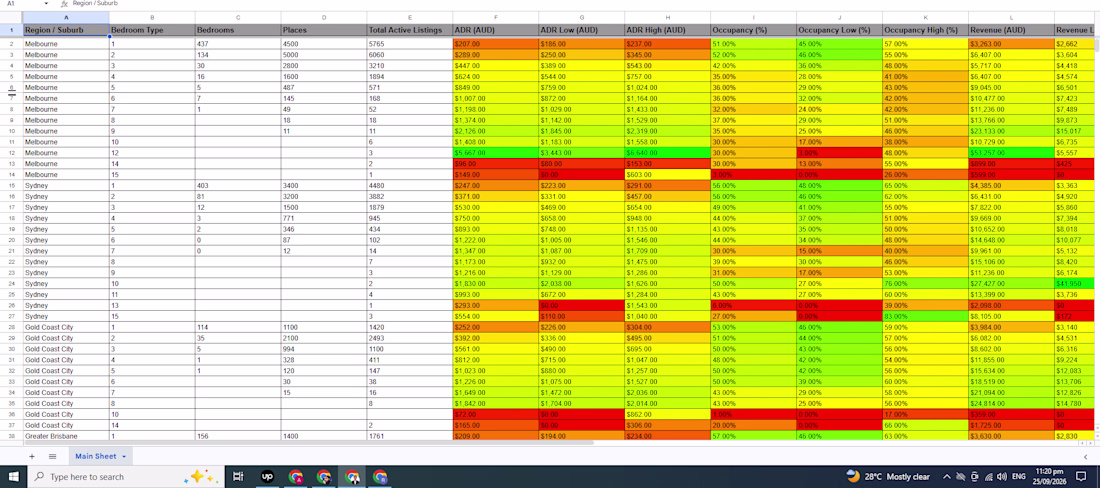Select column E header
Viewport: 1100px width, 488px height.
pos(410,17)
